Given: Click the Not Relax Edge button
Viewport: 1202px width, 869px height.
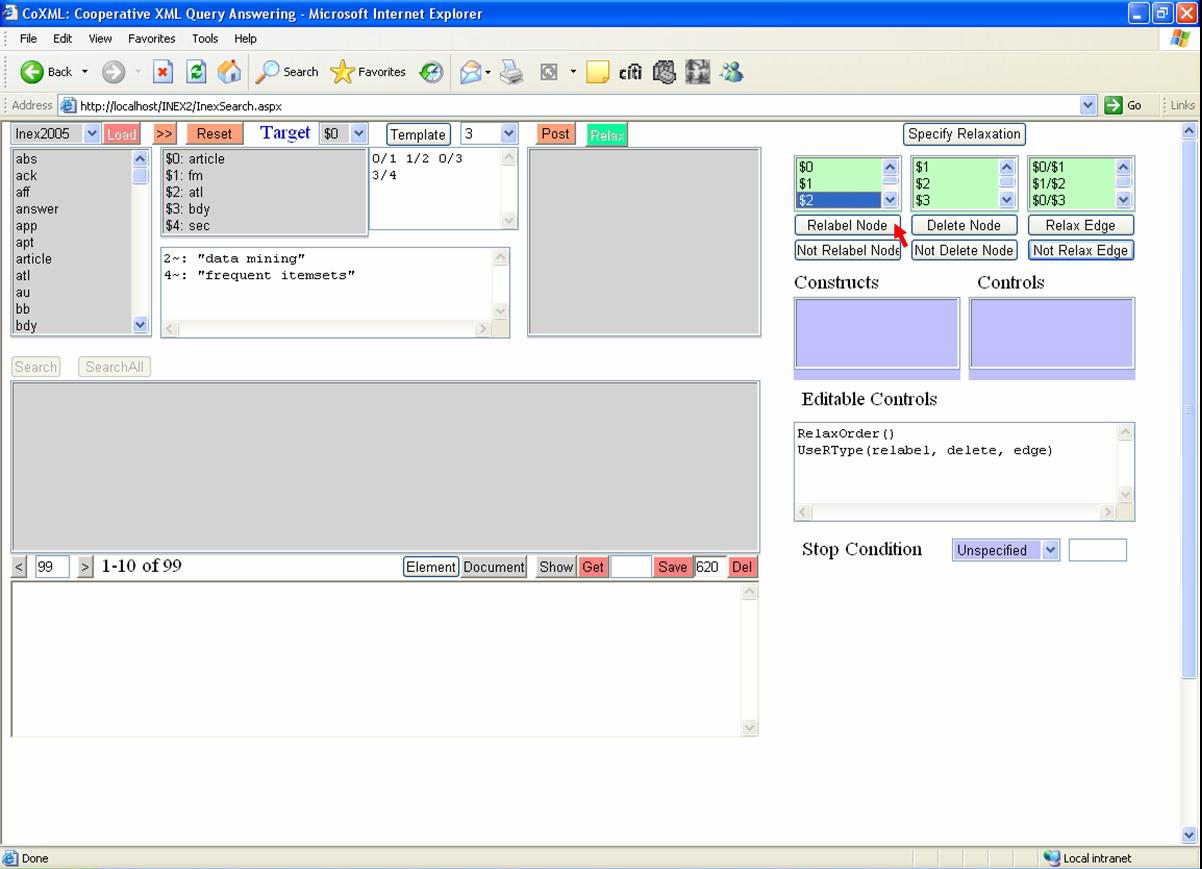Looking at the screenshot, I should coord(1081,250).
